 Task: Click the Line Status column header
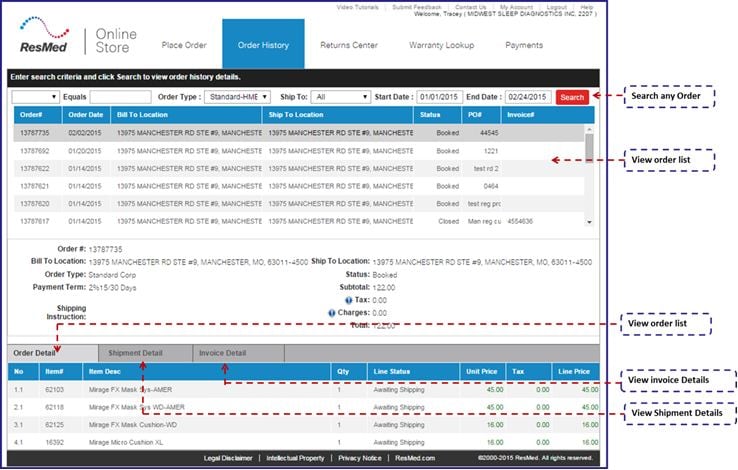(413, 372)
